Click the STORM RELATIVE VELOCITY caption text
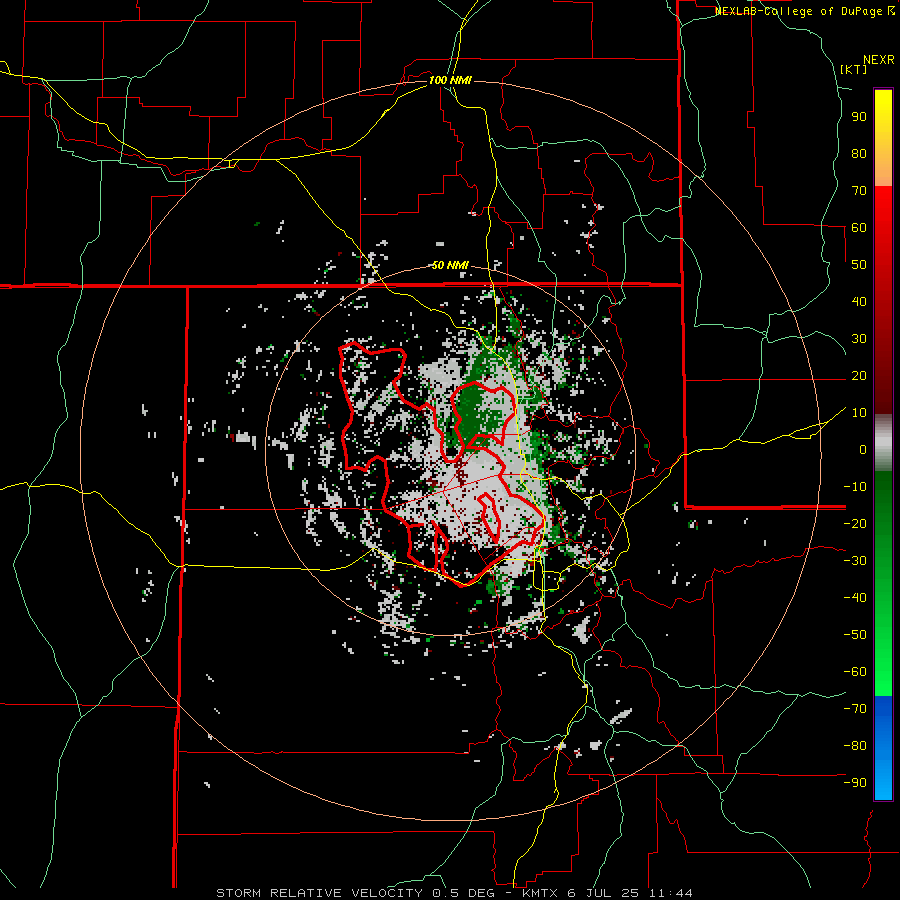This screenshot has width=900, height=900. (x=319, y=893)
